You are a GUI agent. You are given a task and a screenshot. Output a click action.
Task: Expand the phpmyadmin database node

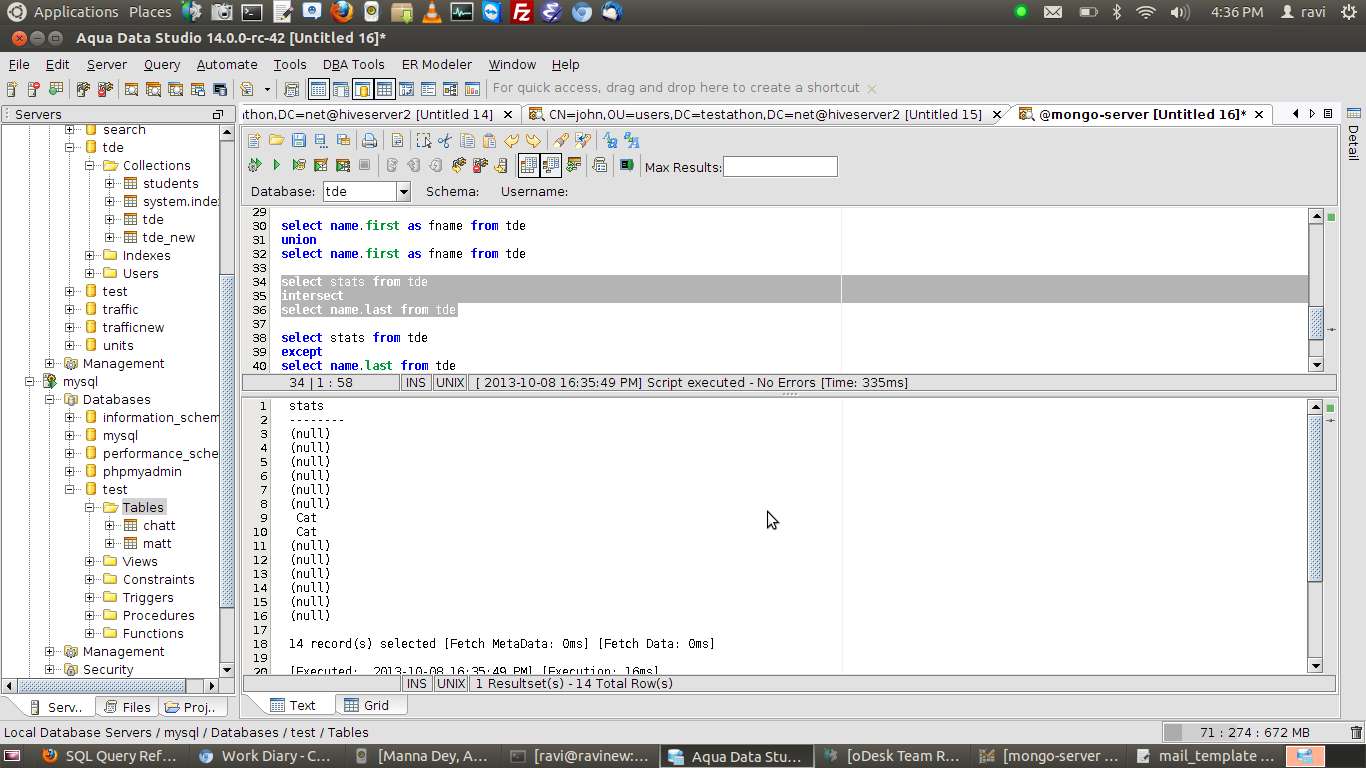pos(71,471)
